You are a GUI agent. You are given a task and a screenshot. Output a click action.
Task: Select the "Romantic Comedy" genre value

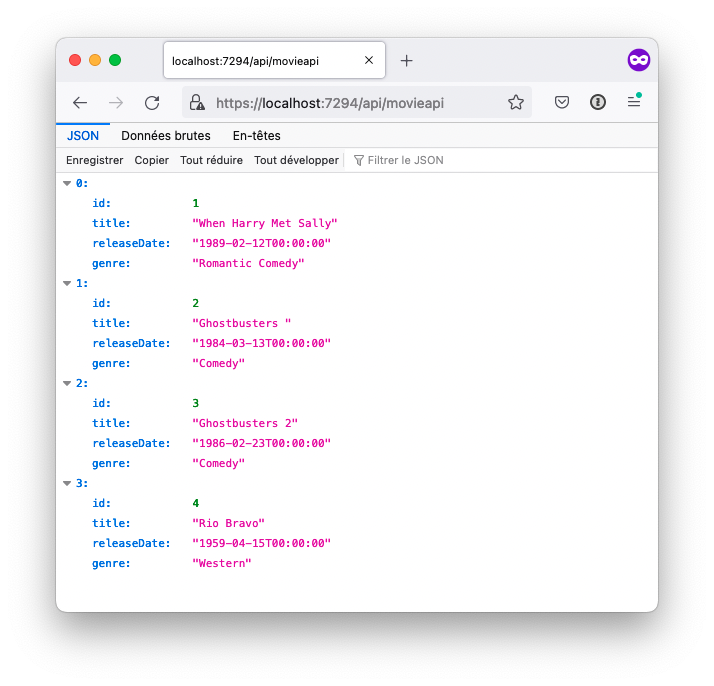tap(248, 264)
